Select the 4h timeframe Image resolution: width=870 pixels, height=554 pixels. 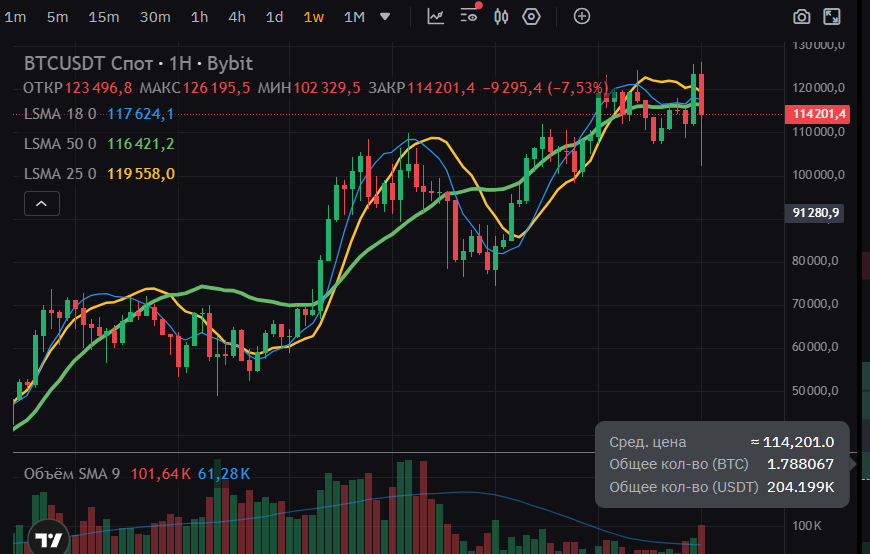(236, 16)
